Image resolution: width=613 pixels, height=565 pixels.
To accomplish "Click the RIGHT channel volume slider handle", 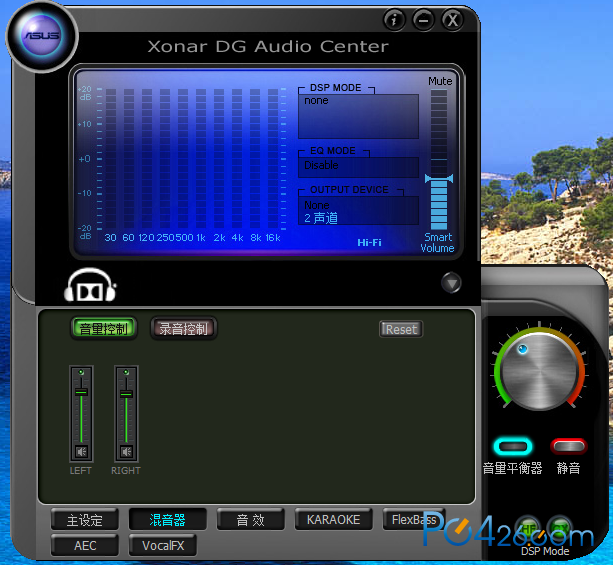I will click(x=126, y=394).
